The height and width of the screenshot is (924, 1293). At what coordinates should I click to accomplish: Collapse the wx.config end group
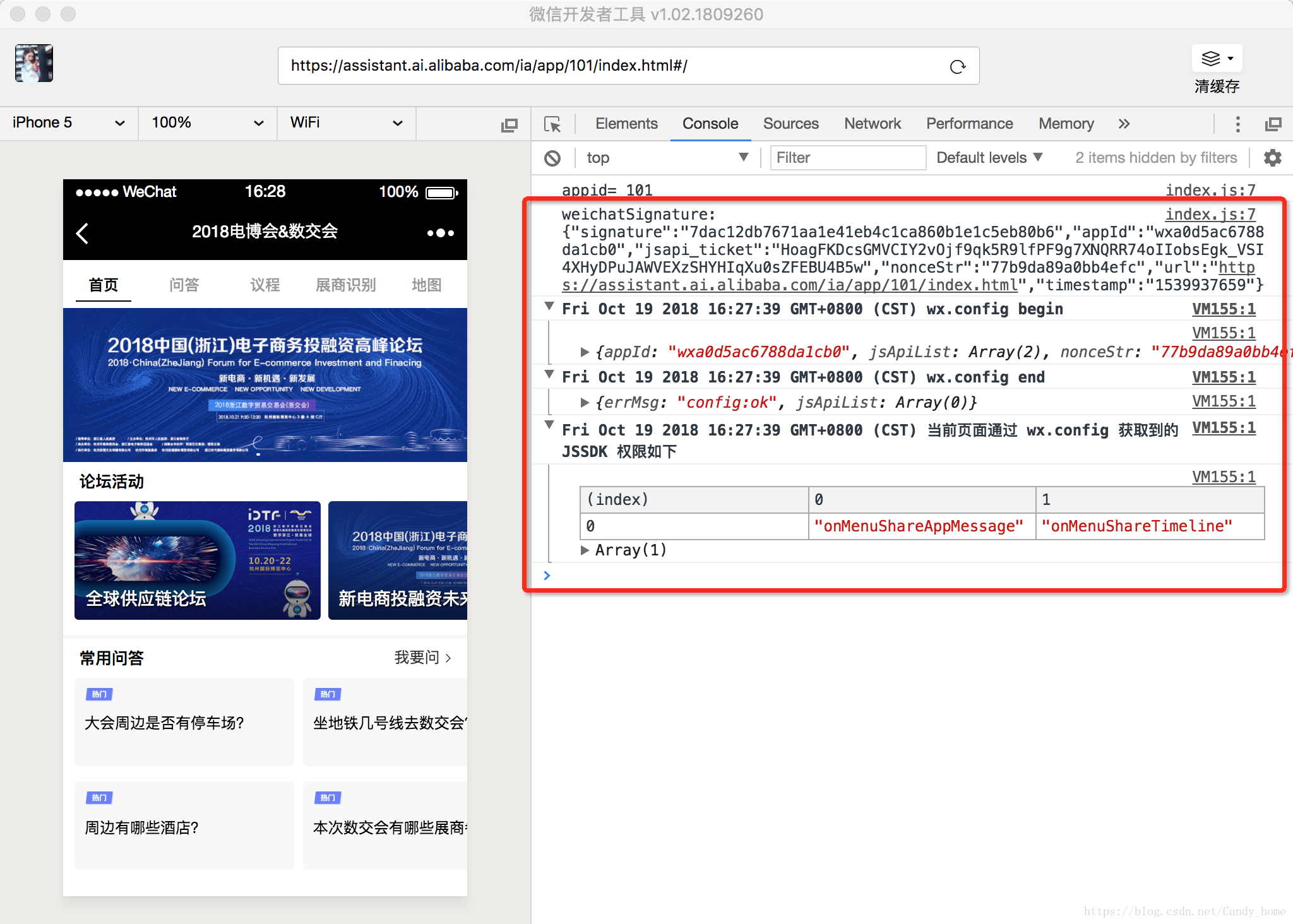pyautogui.click(x=549, y=375)
